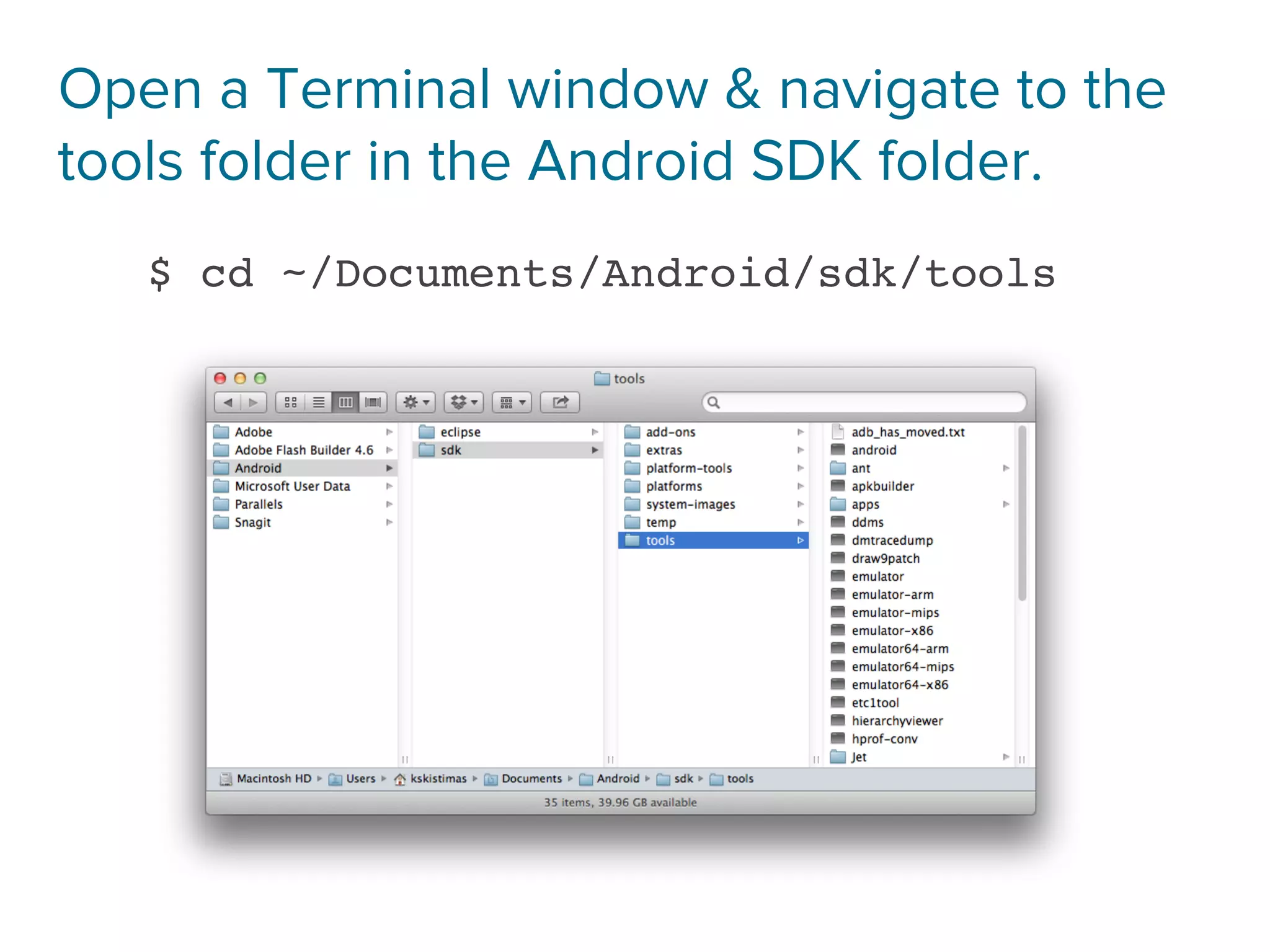
Task: Select the apps folder
Action: tap(920, 504)
